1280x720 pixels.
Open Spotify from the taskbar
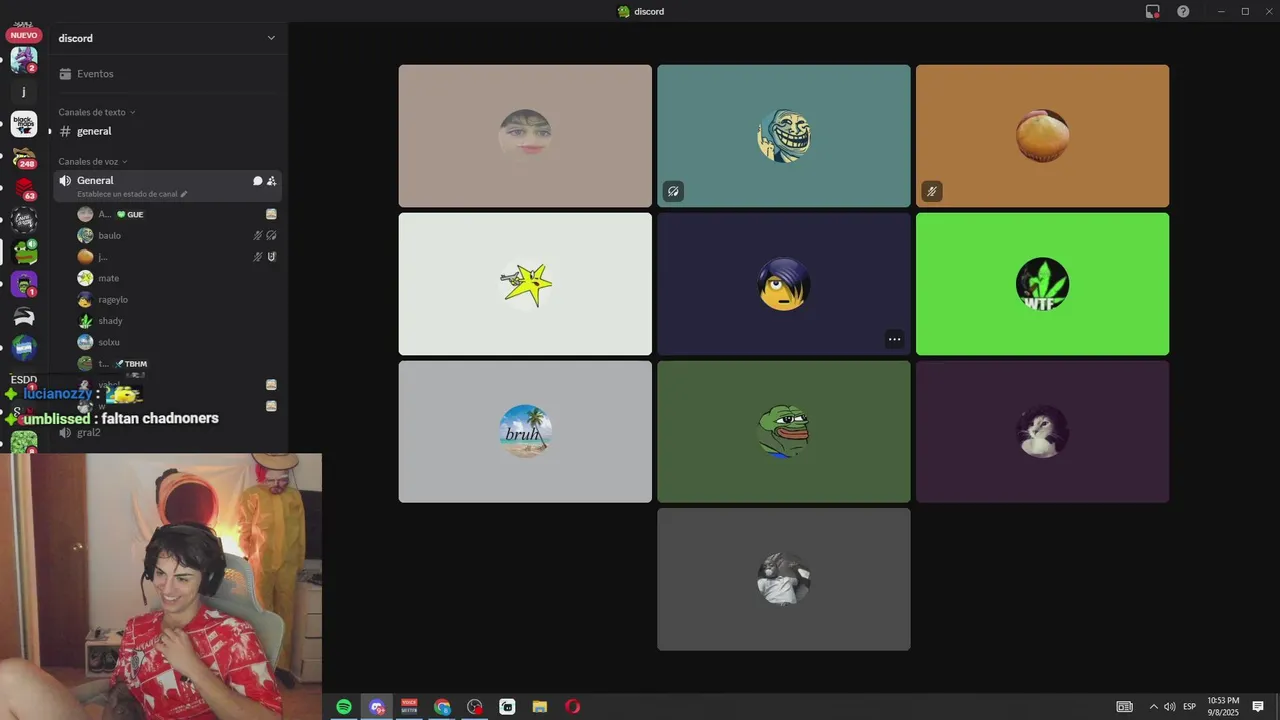[x=344, y=707]
